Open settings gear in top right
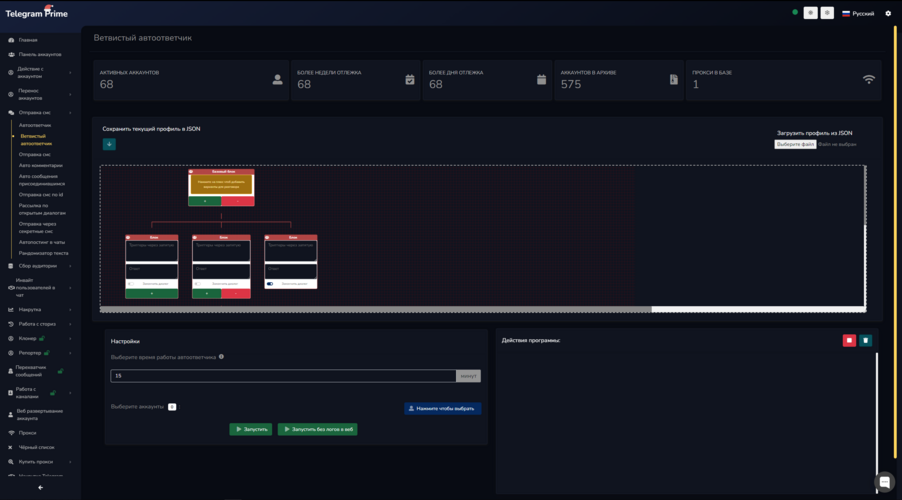The height and width of the screenshot is (500, 902). click(888, 14)
